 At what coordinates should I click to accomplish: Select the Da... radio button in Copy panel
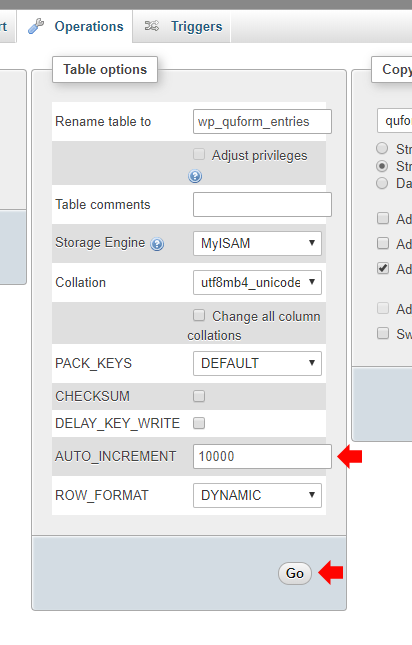click(x=382, y=183)
